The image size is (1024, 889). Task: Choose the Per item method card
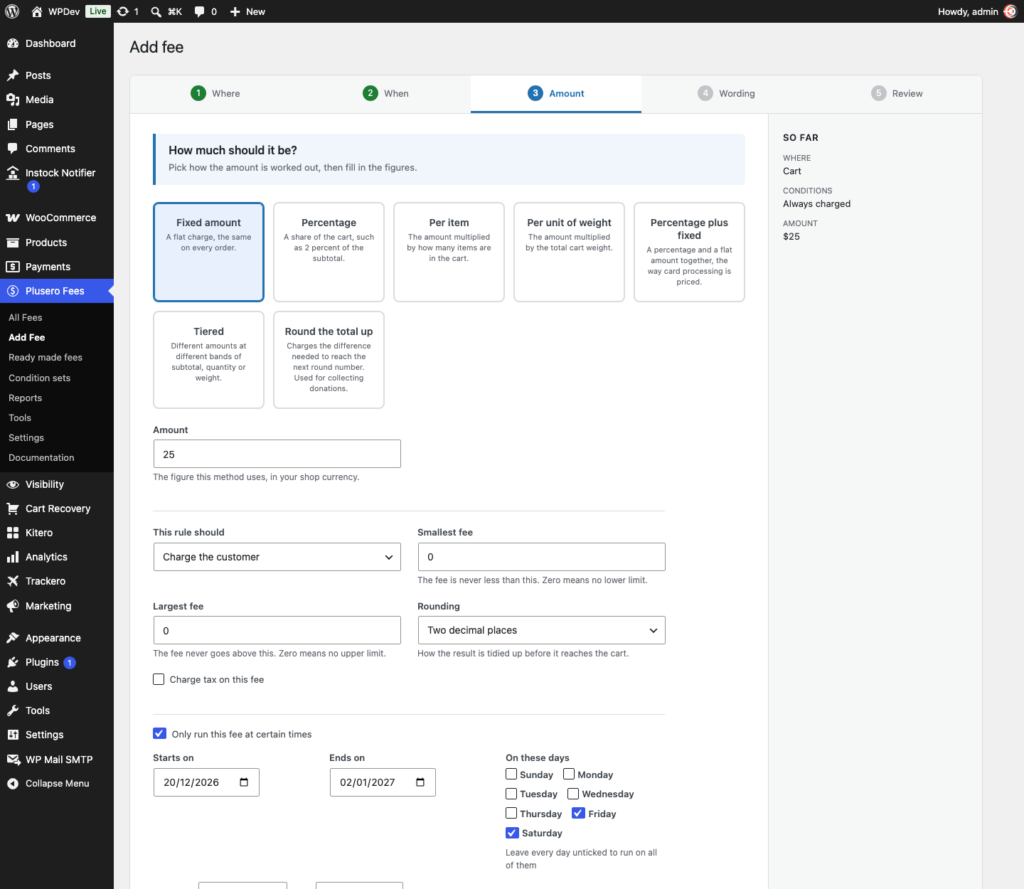click(x=449, y=252)
